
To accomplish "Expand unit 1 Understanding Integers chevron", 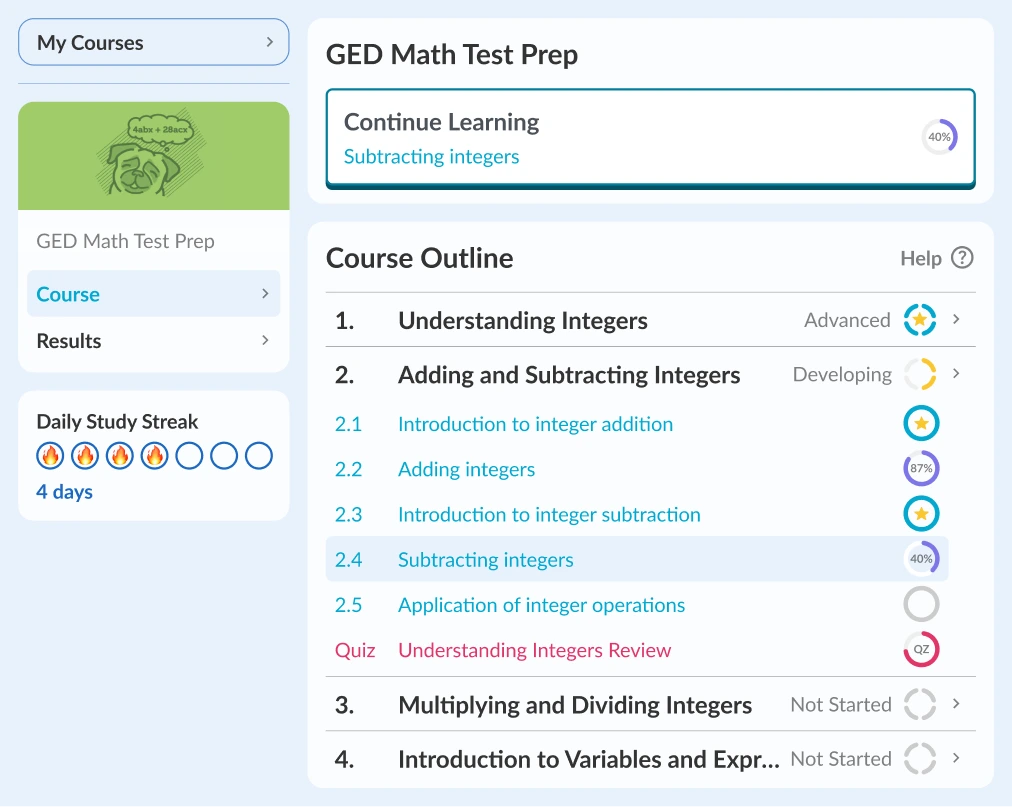I will 957,320.
